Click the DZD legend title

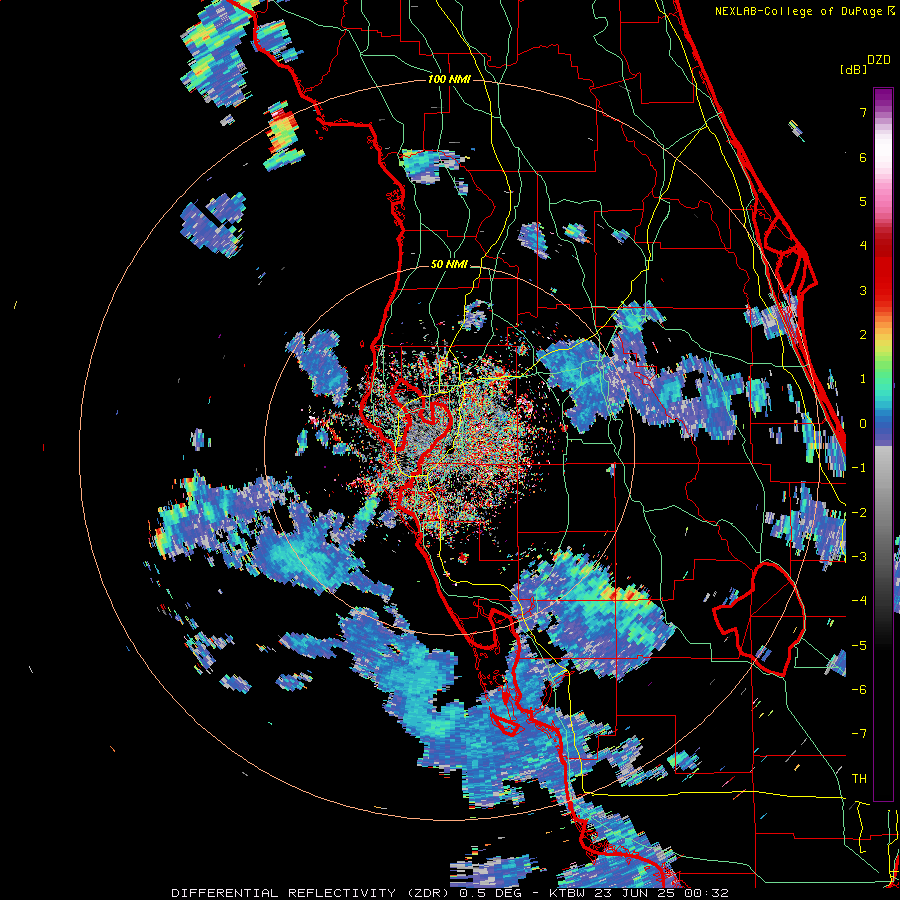click(x=879, y=60)
